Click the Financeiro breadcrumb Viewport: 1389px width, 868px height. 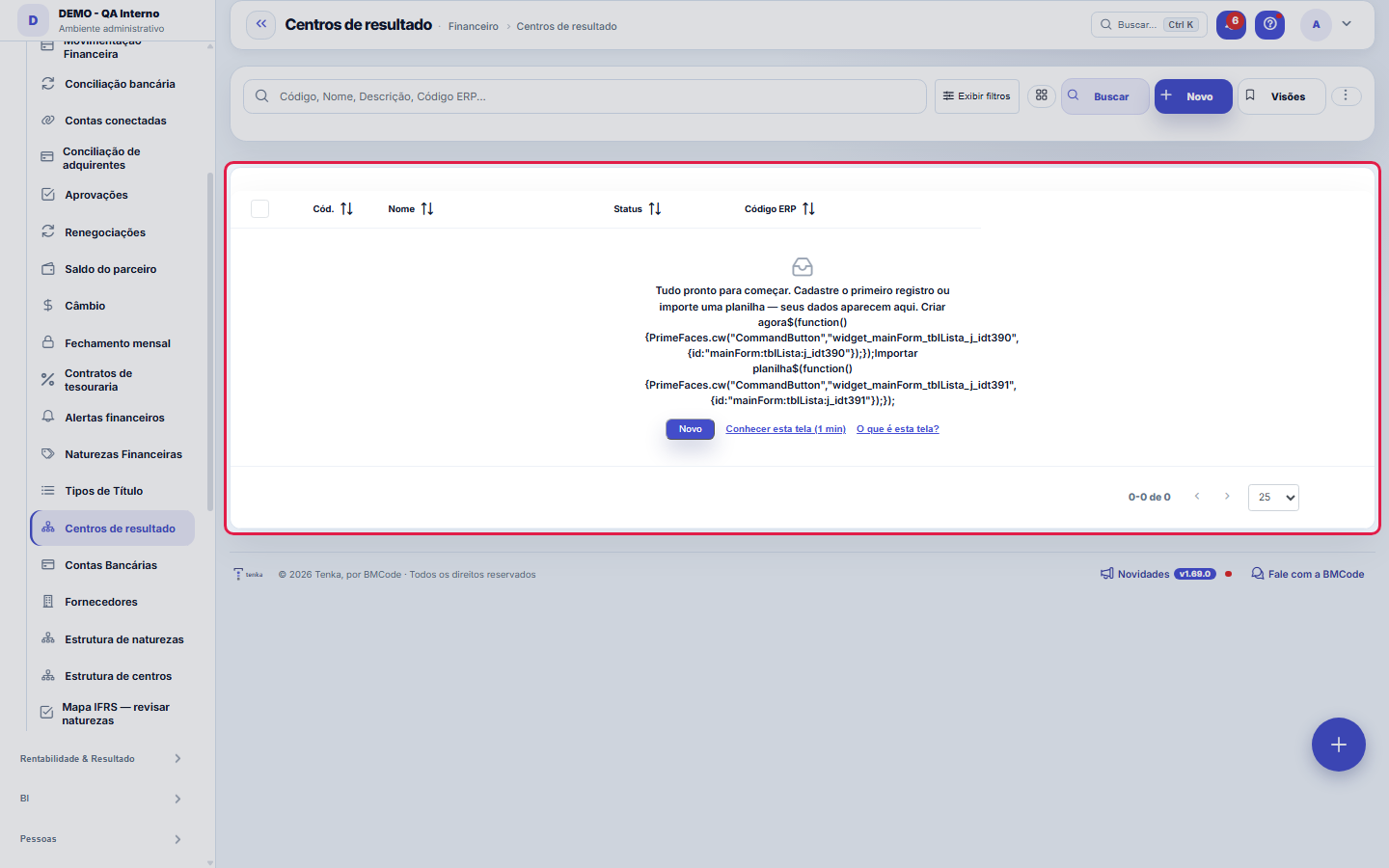tap(474, 26)
